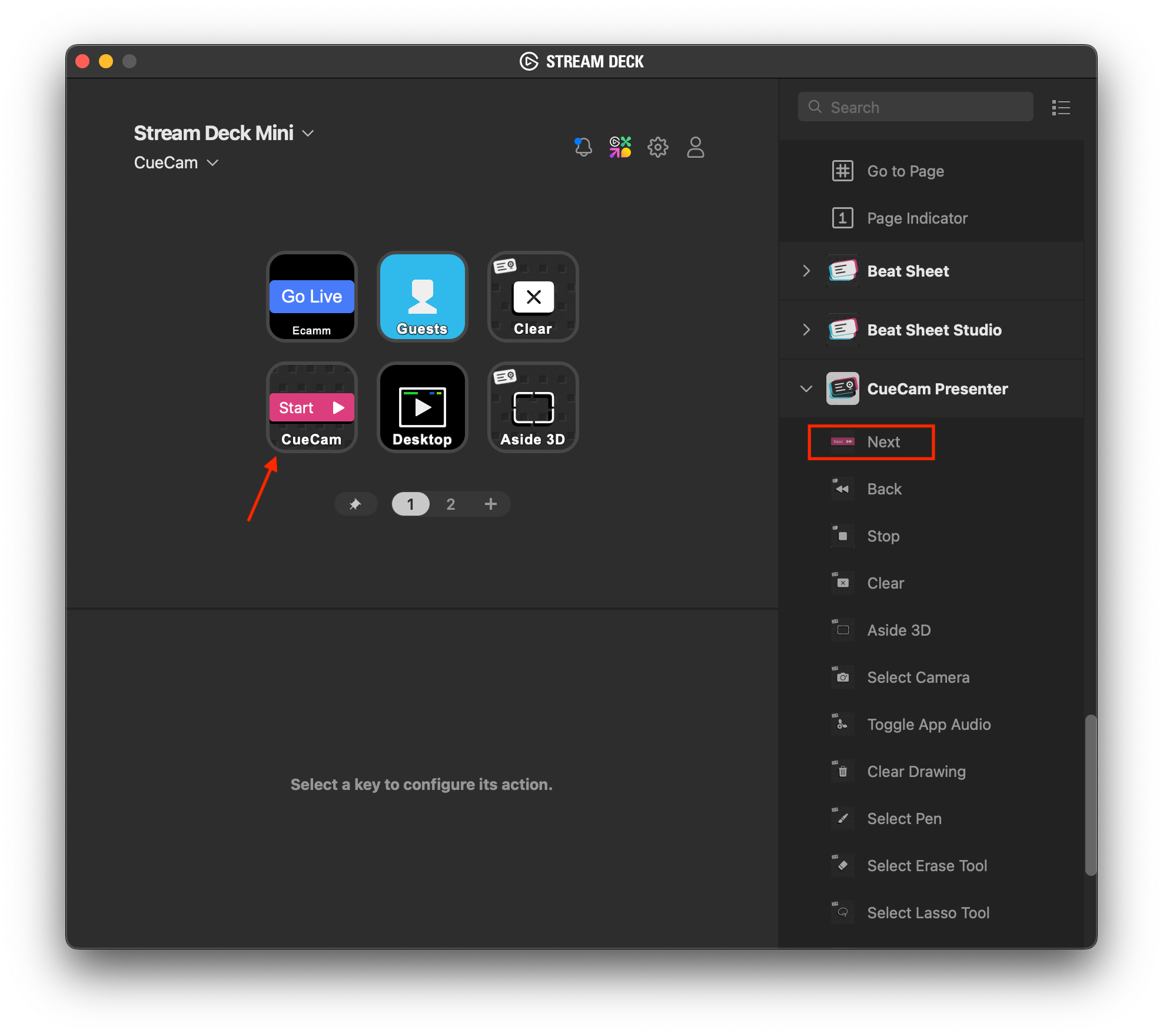Click into the Search actions field
The height and width of the screenshot is (1036, 1163).
tap(915, 107)
